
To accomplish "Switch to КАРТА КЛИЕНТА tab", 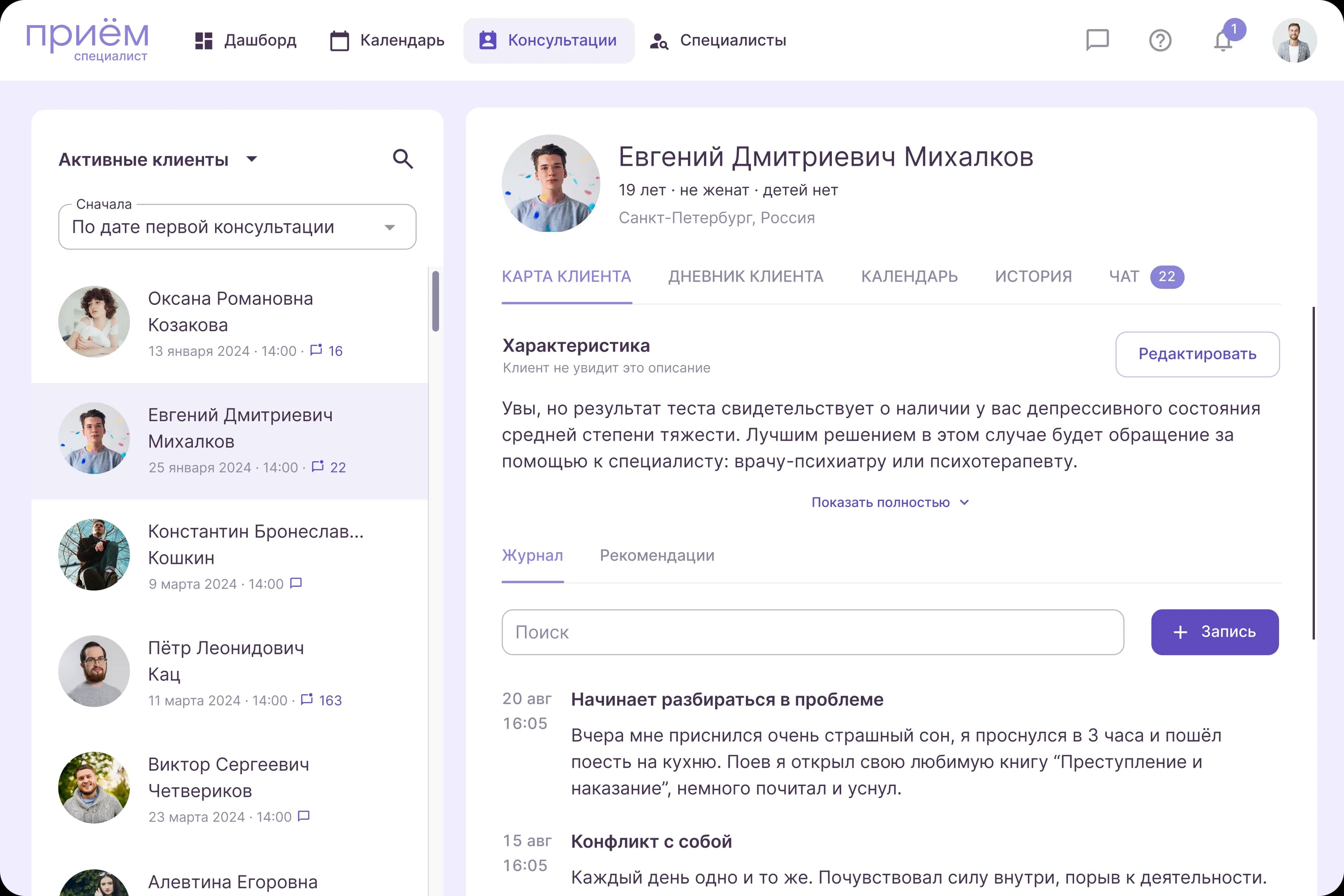I will (566, 276).
